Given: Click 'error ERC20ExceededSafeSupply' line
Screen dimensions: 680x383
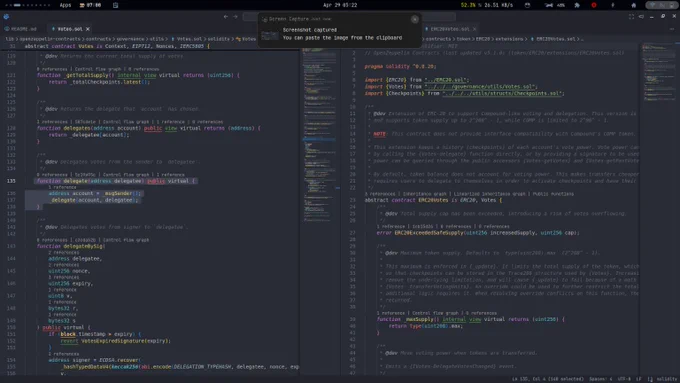Looking at the screenshot, I should 478,233.
